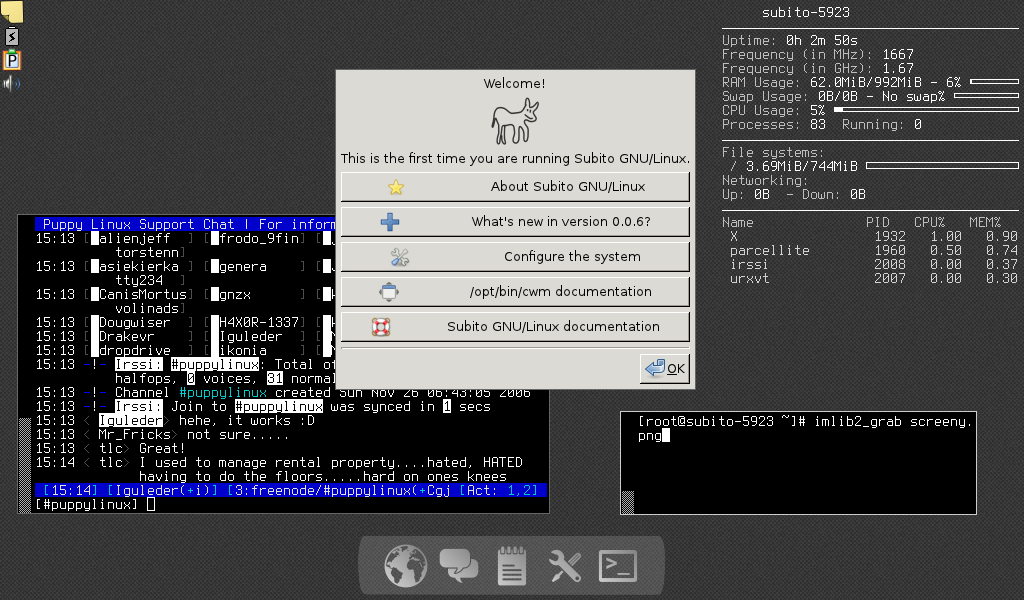Select nick gnzx in irssi names list

(x=235, y=294)
